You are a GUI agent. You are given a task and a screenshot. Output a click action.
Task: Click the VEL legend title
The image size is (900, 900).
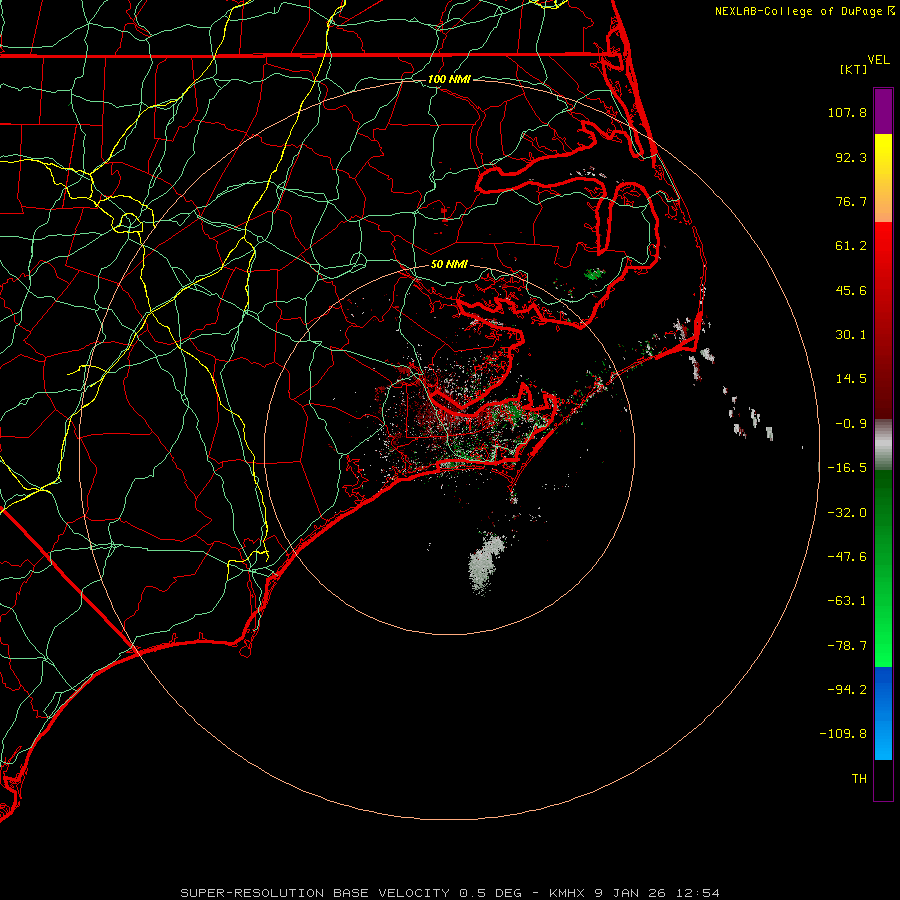point(879,60)
